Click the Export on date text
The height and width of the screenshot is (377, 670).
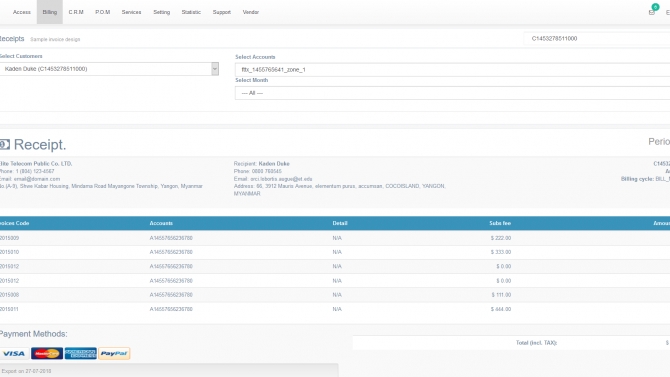pyautogui.click(x=26, y=371)
